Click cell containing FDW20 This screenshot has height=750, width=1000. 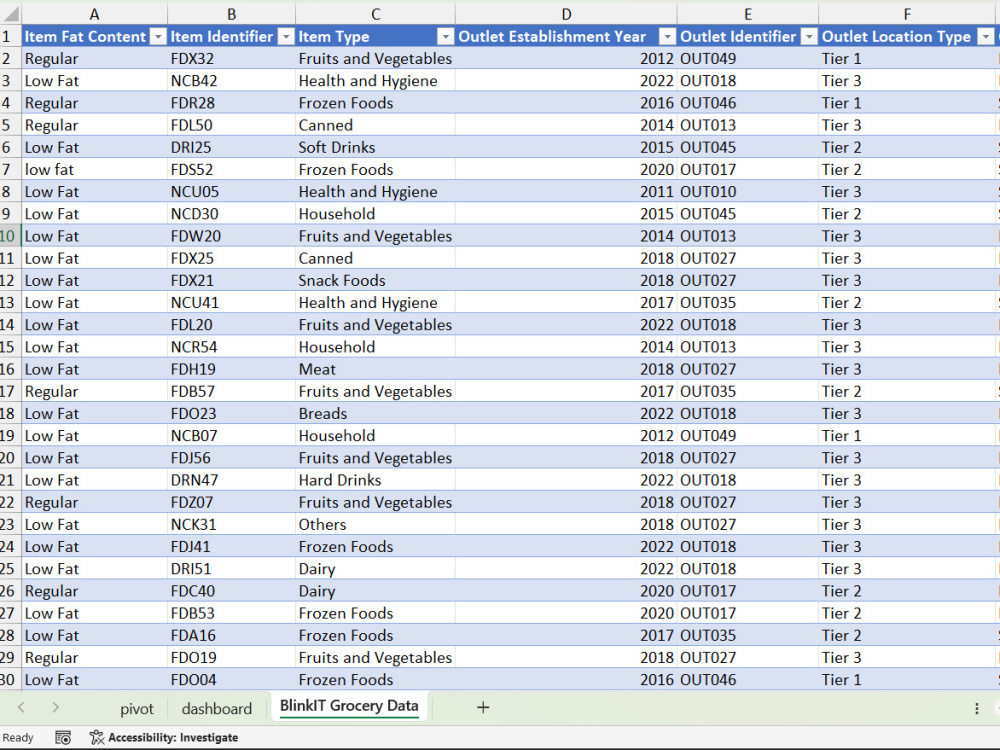point(232,236)
